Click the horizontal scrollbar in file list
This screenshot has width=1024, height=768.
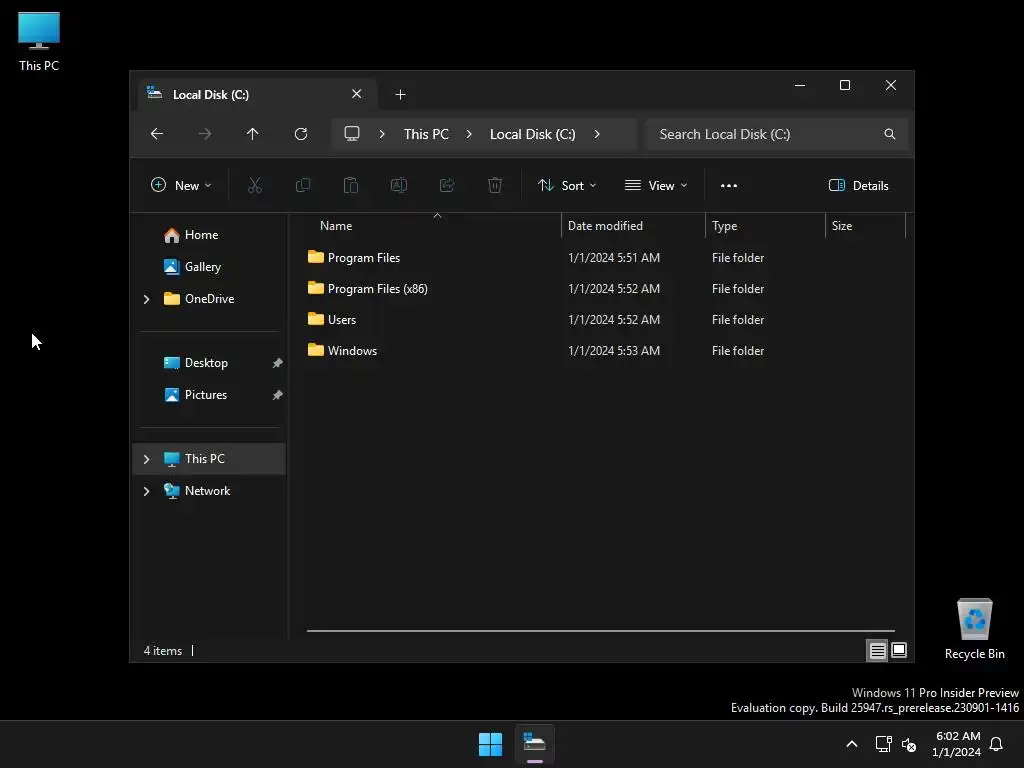(601, 631)
